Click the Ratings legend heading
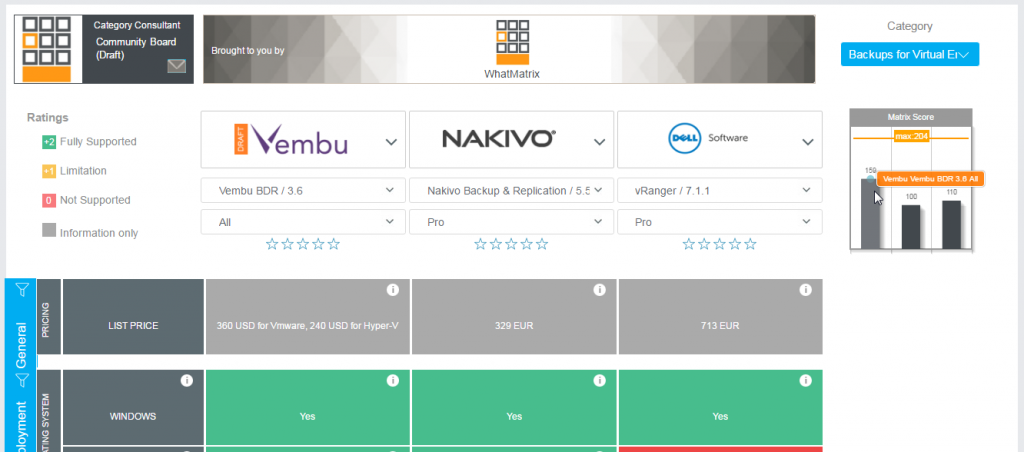The width and height of the screenshot is (1024, 452). point(48,118)
